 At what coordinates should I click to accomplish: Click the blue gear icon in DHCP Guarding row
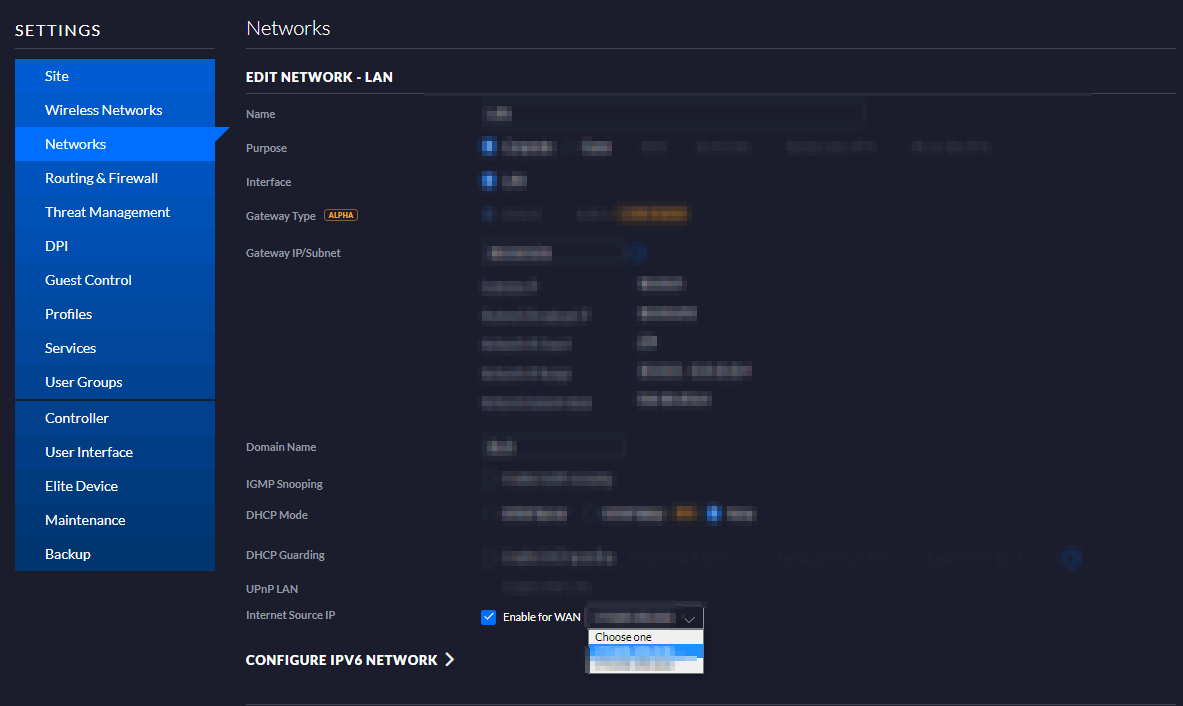click(1071, 558)
